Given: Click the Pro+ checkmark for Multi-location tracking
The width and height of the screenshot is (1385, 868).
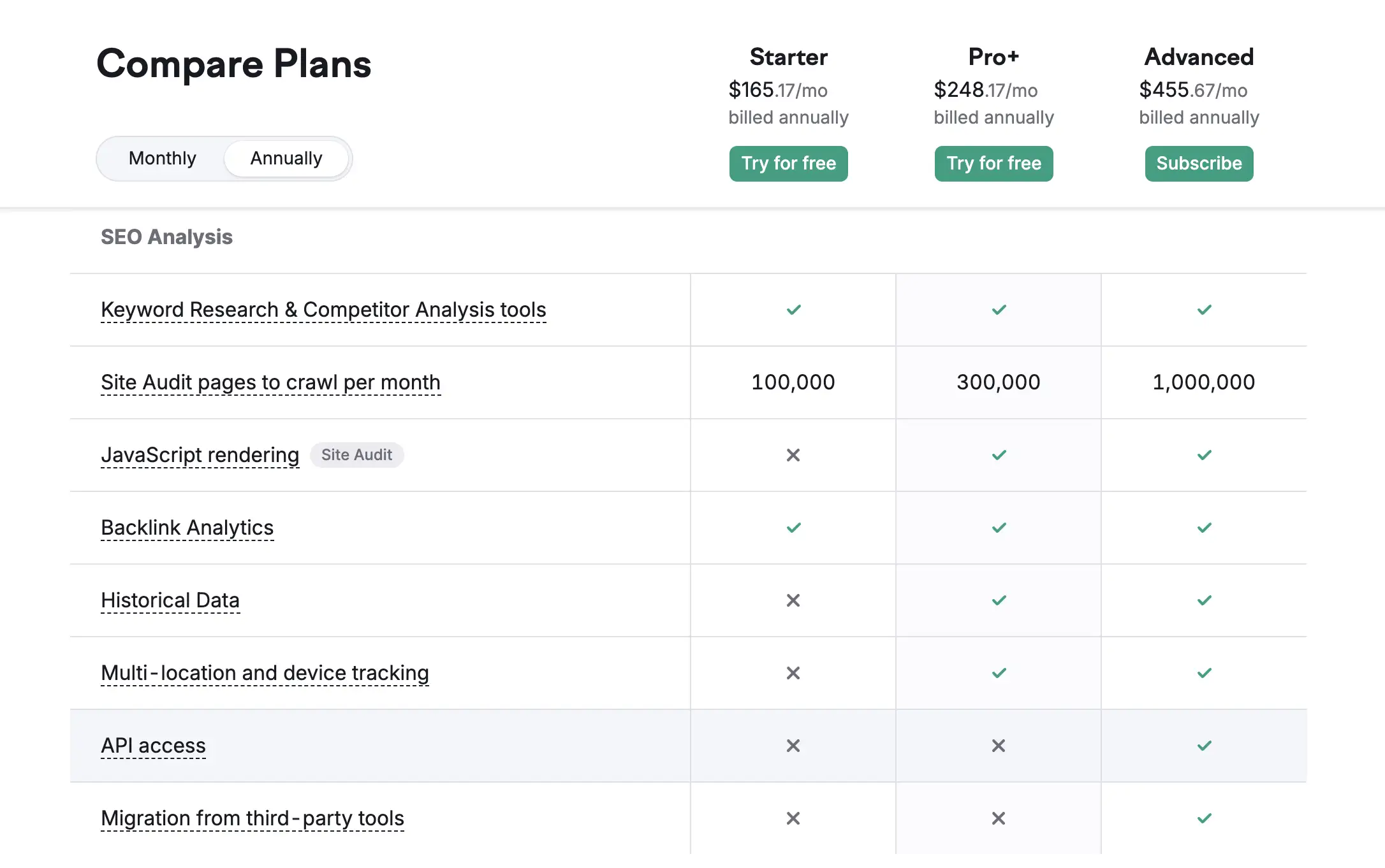Looking at the screenshot, I should [998, 672].
